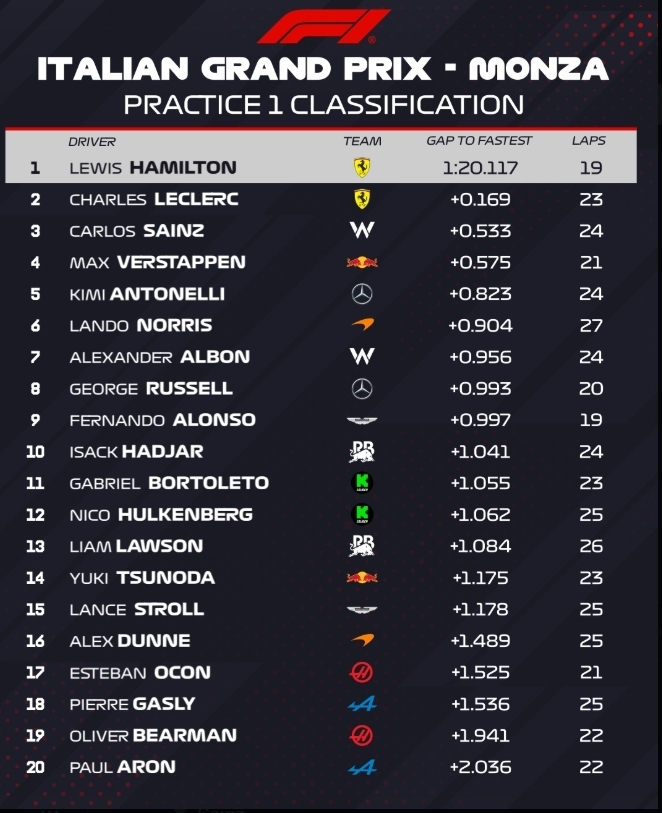Viewport: 662px width, 813px height.
Task: Click the Ferrari logo beside Lewis Hamilton
Action: click(x=362, y=168)
